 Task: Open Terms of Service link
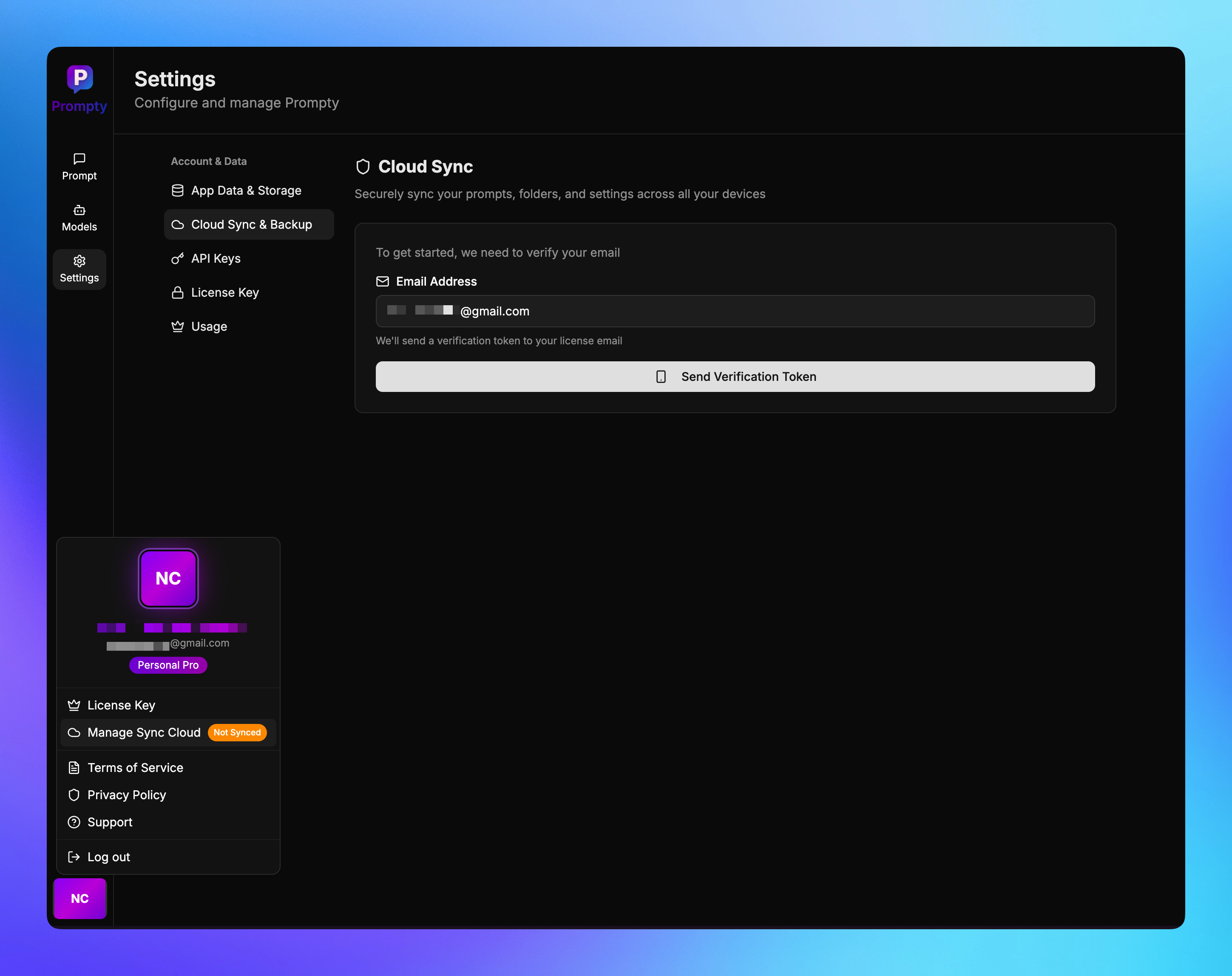[135, 767]
